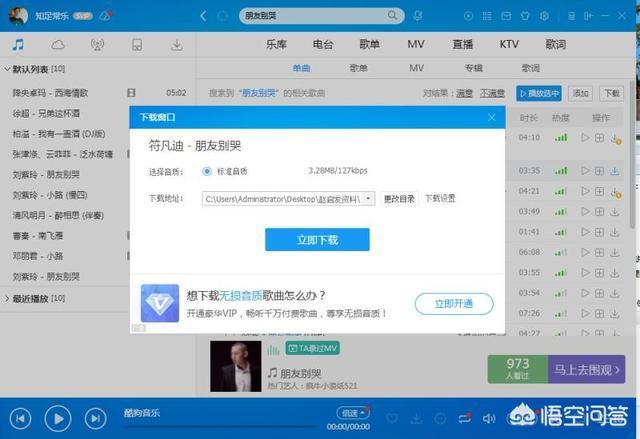Screen dimensions: 640x439
Task: Download the song with duration 01:41
Action: (x=615, y=232)
